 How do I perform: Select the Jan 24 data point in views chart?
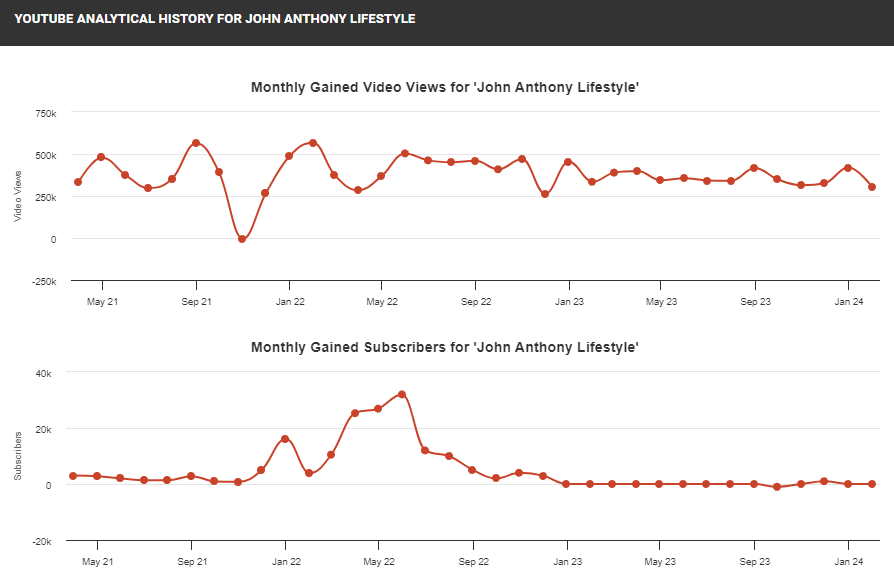click(848, 168)
